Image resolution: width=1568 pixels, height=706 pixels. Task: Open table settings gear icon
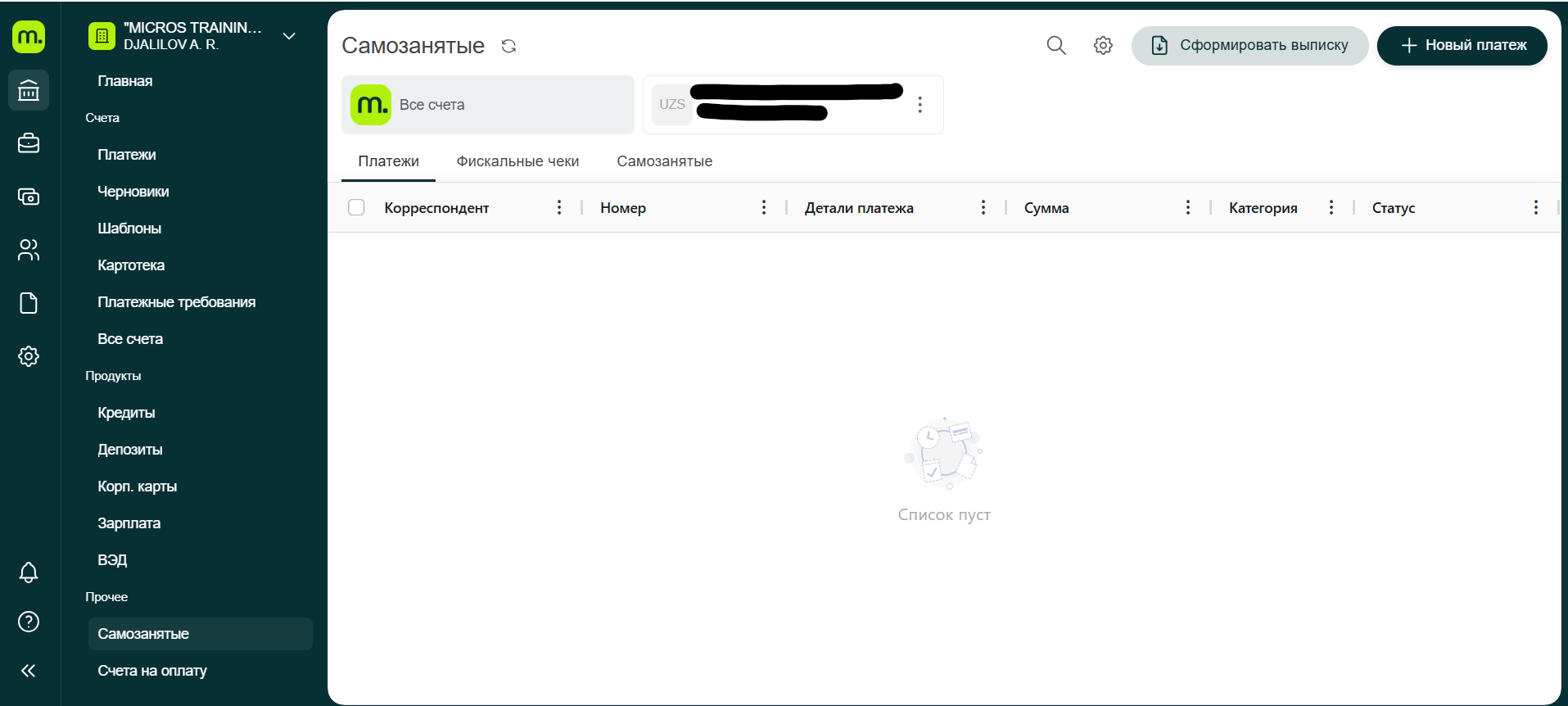(x=1103, y=46)
